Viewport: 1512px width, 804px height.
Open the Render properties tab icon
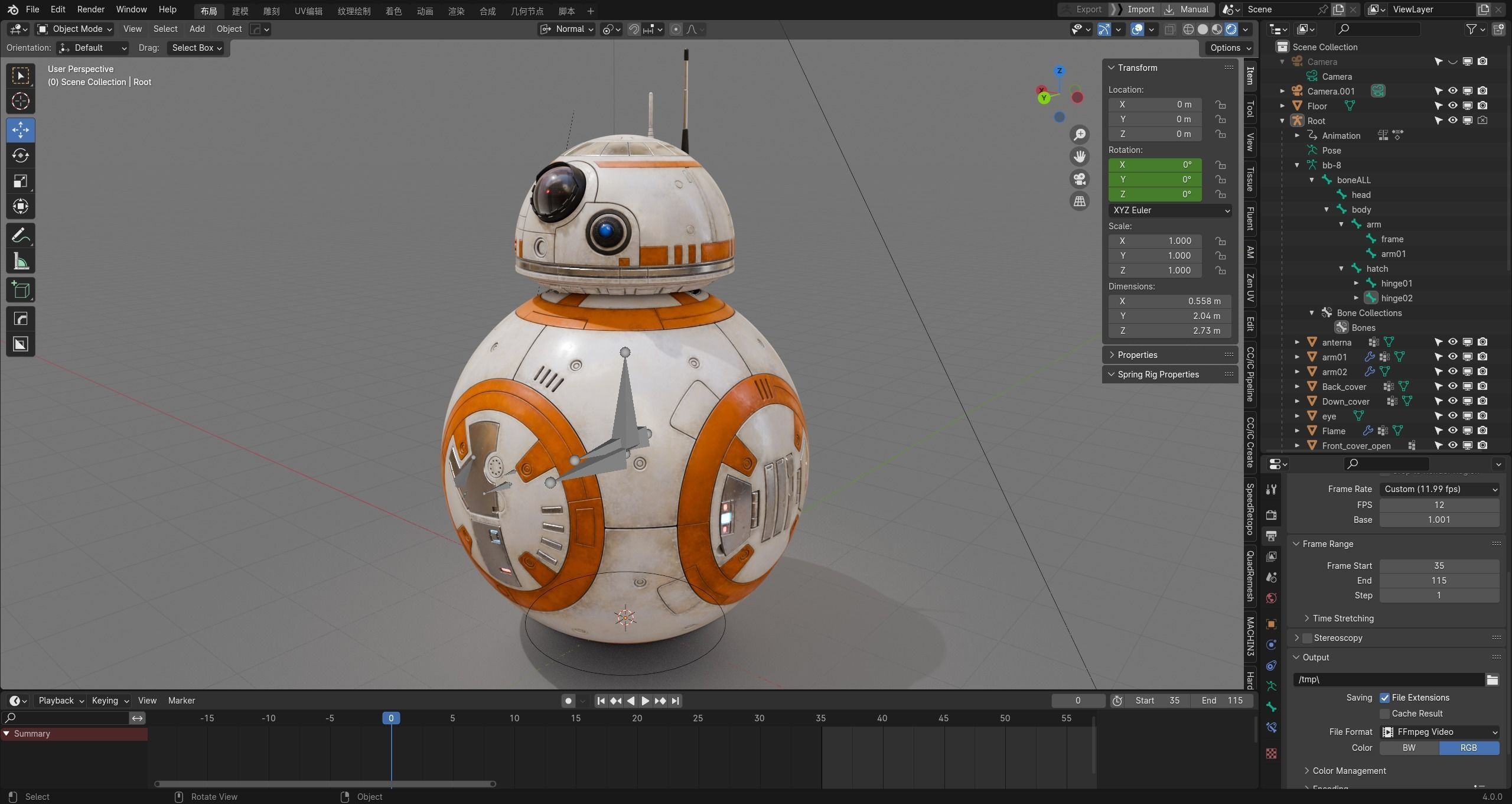click(1272, 515)
